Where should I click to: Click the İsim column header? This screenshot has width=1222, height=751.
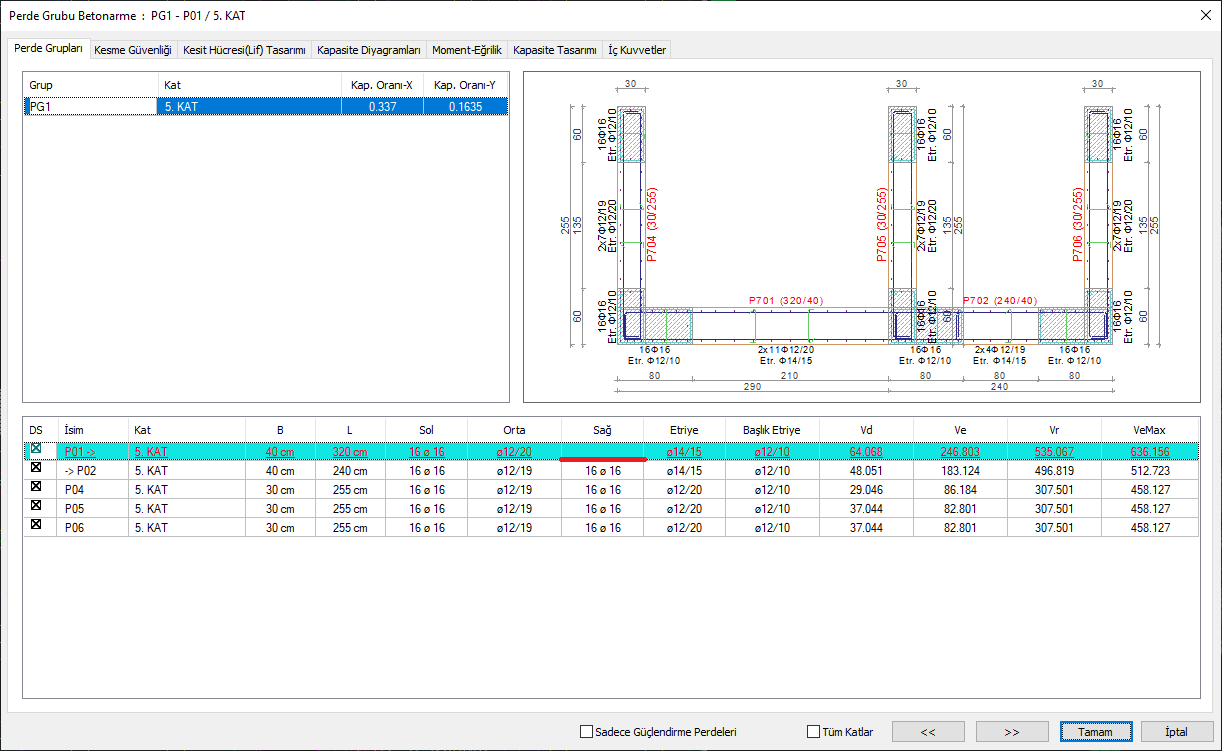tap(92, 430)
